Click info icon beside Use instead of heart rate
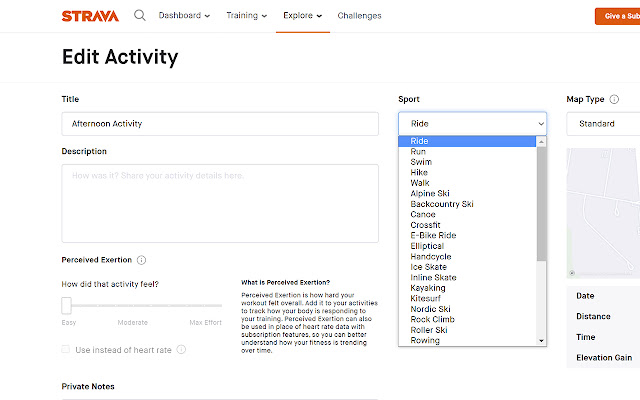The width and height of the screenshot is (640, 400). (x=181, y=349)
